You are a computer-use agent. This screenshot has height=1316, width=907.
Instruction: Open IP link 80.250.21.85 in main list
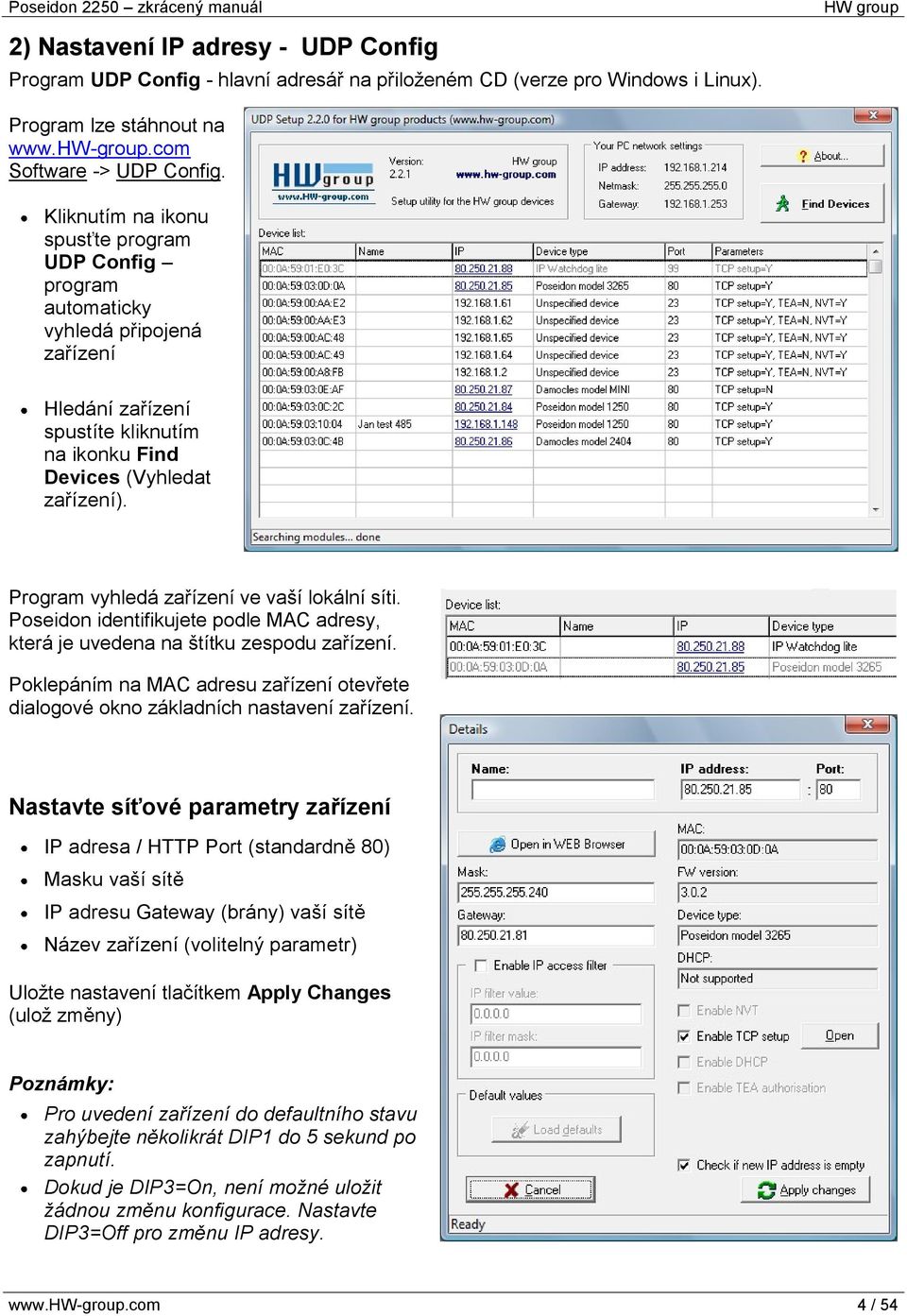point(483,285)
